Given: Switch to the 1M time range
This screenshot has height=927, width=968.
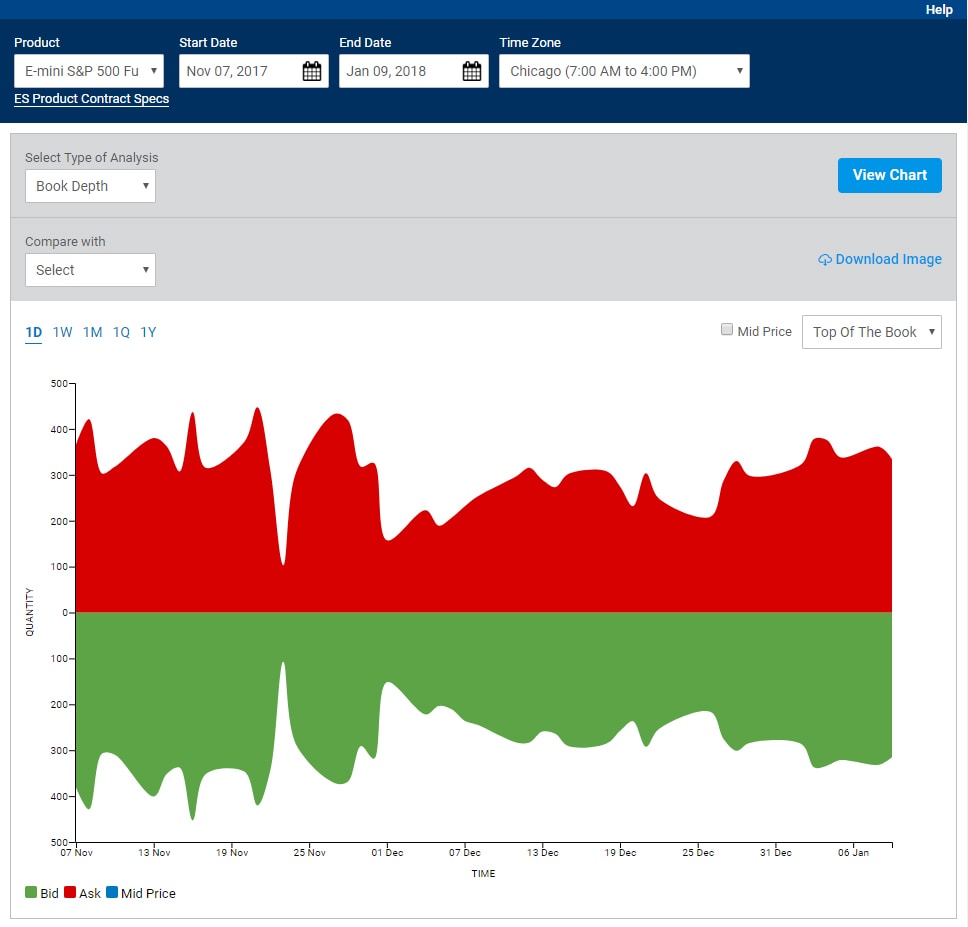Looking at the screenshot, I should pyautogui.click(x=93, y=332).
